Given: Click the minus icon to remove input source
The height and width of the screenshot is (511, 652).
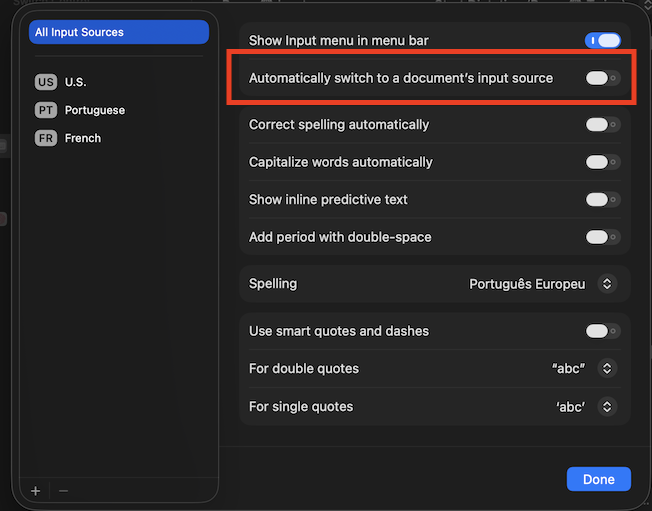Looking at the screenshot, I should click(64, 491).
